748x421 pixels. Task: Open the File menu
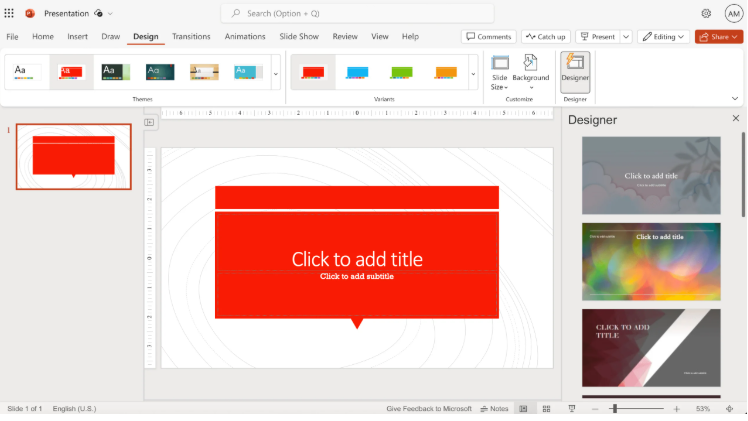point(12,37)
